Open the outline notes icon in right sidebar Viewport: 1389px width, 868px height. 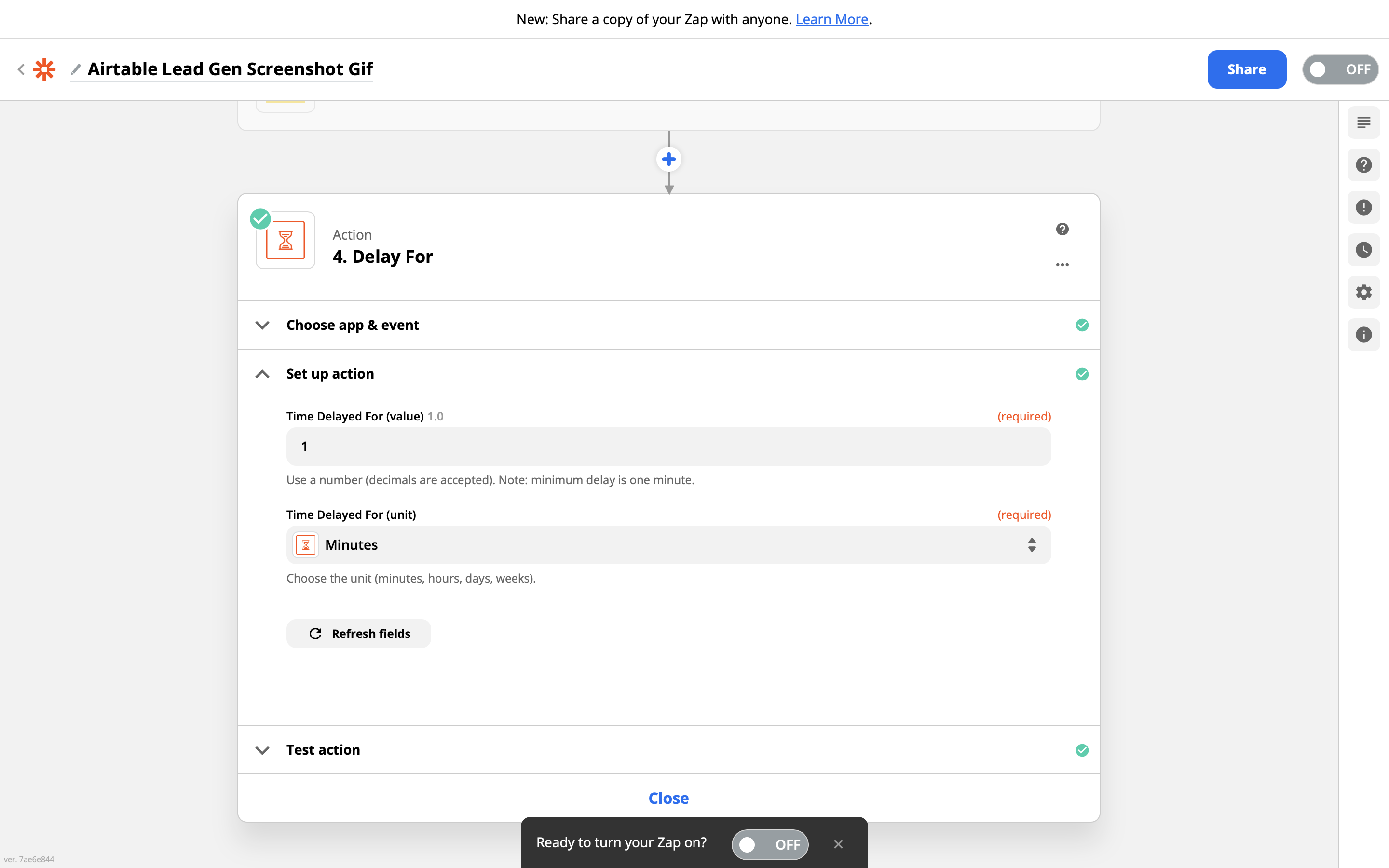(x=1363, y=122)
